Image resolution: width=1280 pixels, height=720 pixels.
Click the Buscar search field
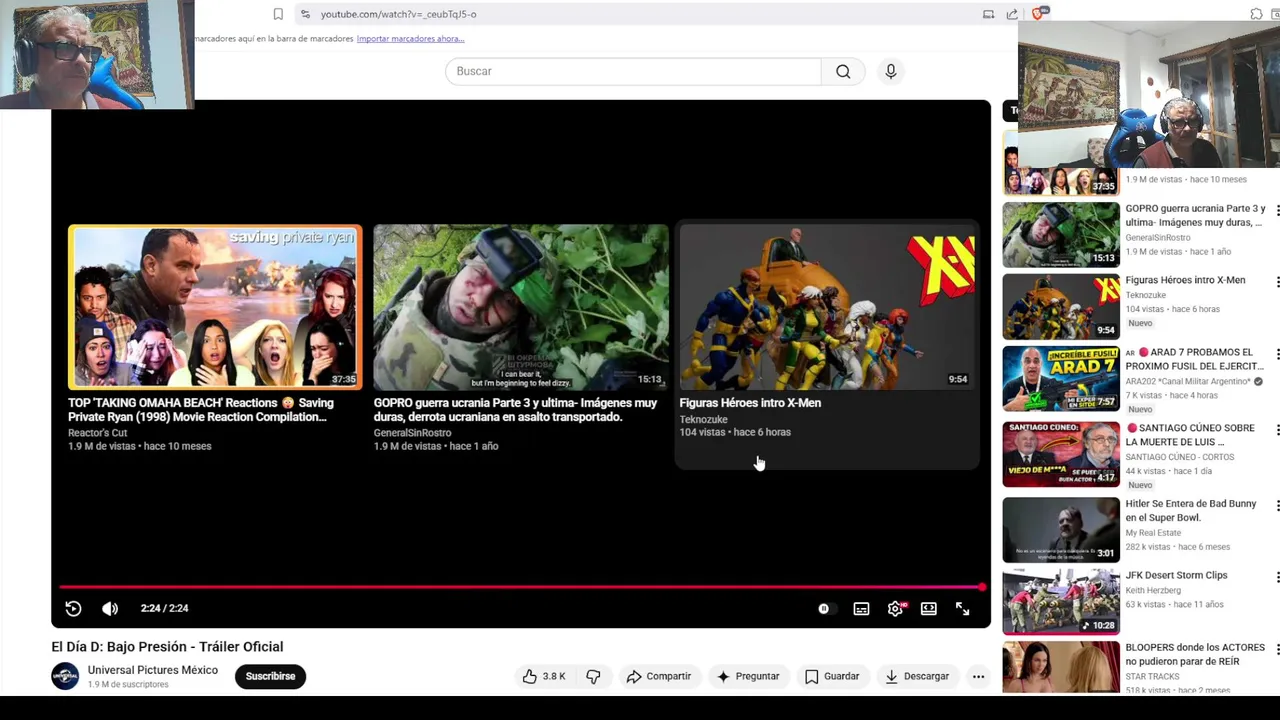(633, 71)
